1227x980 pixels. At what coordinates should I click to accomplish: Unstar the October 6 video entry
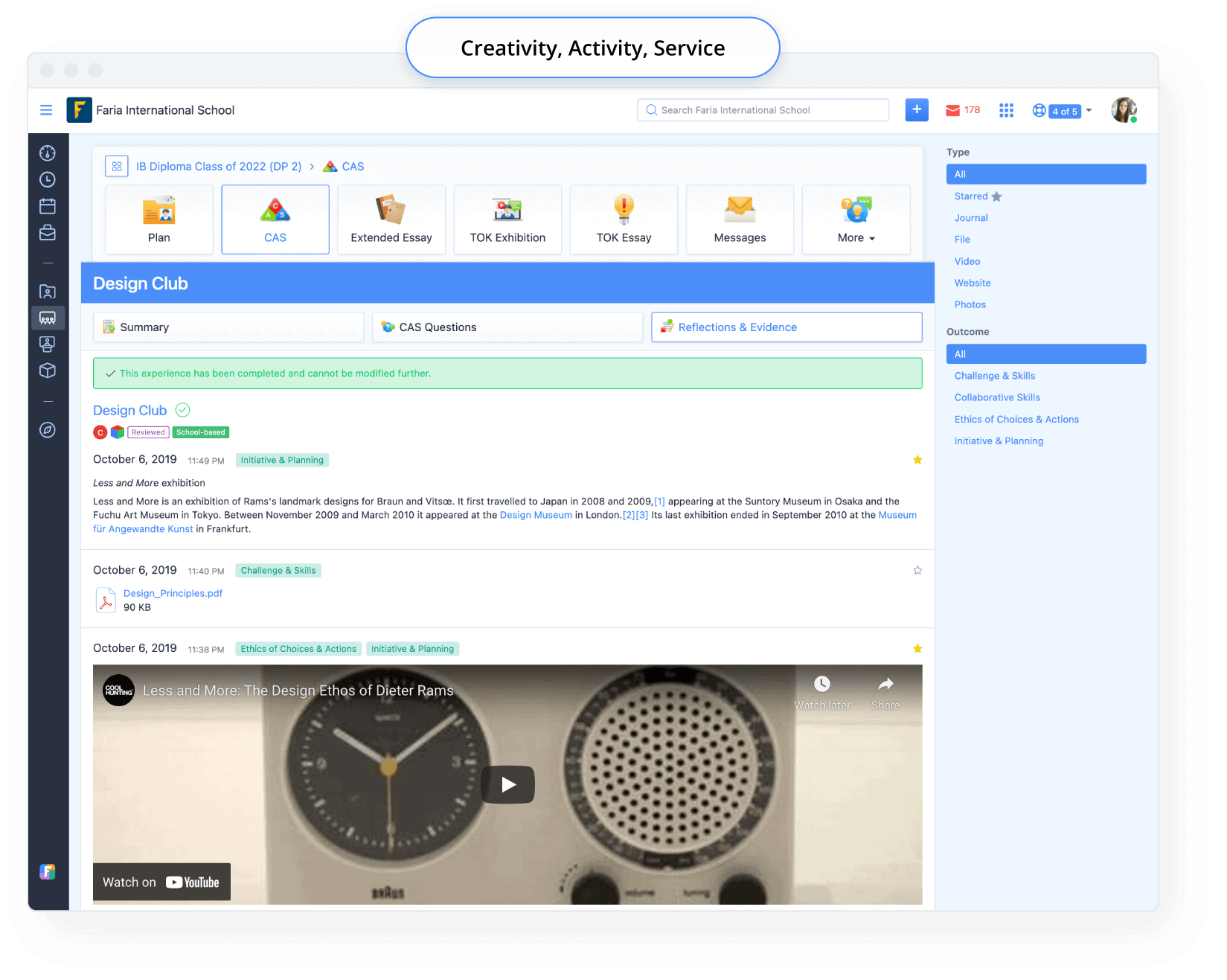(917, 649)
